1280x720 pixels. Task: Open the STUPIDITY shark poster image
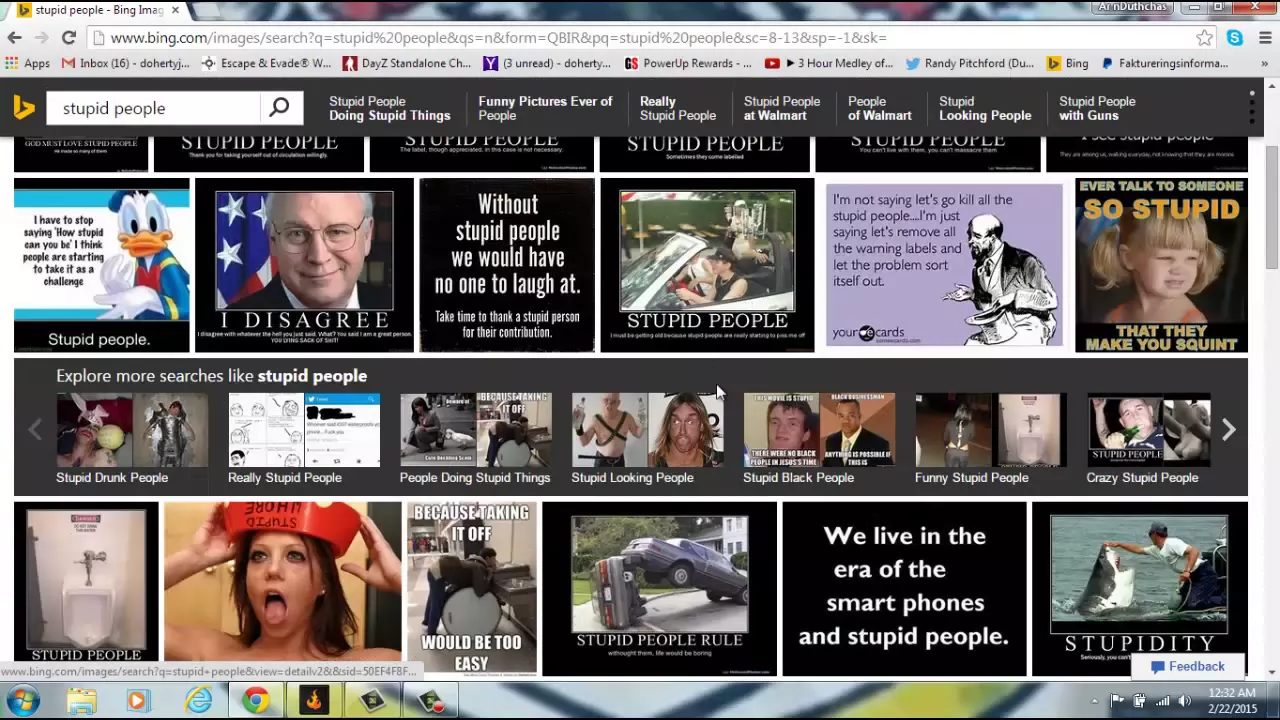point(1140,588)
